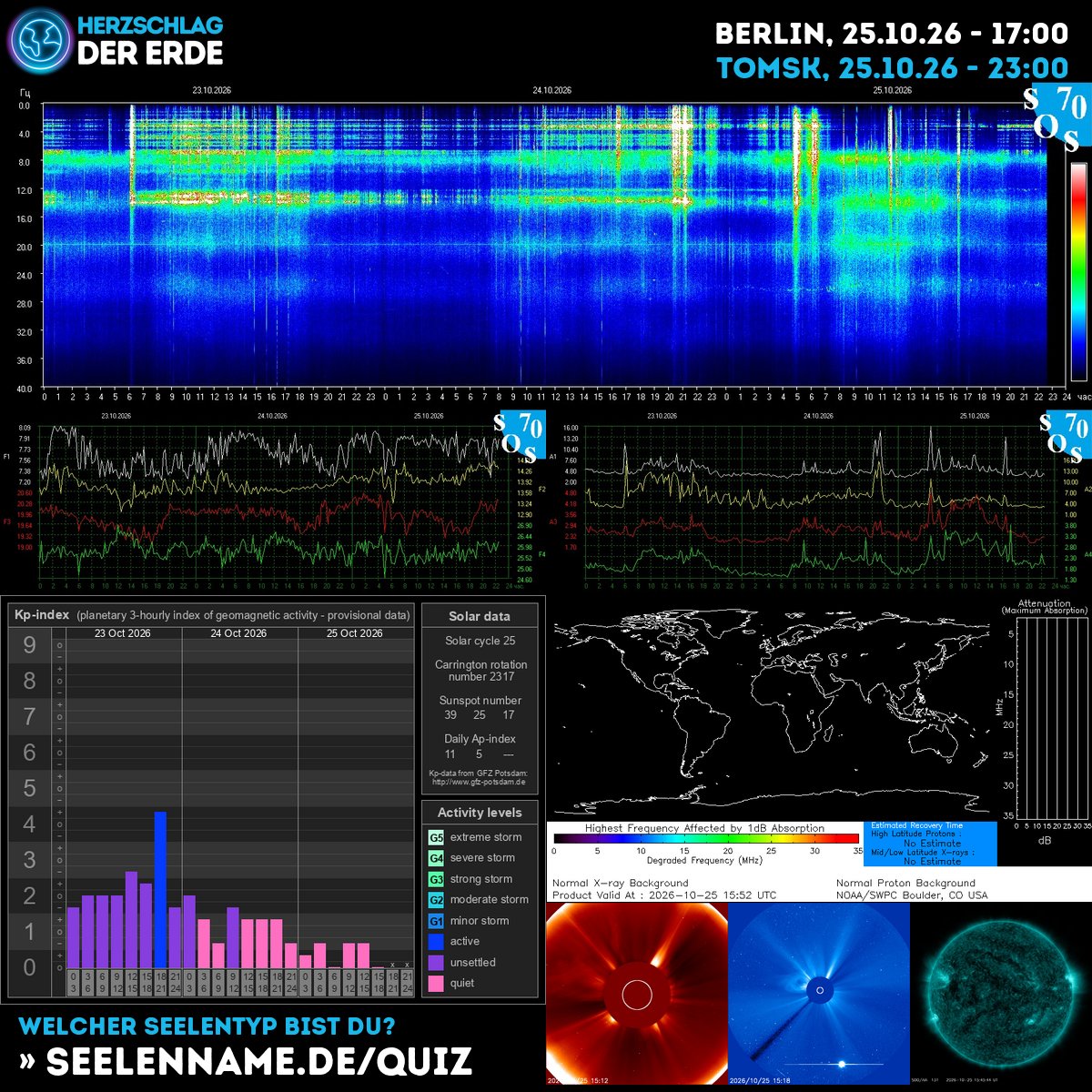This screenshot has width=1092, height=1092.
Task: Click the pink quiet level swatch
Action: click(x=437, y=984)
